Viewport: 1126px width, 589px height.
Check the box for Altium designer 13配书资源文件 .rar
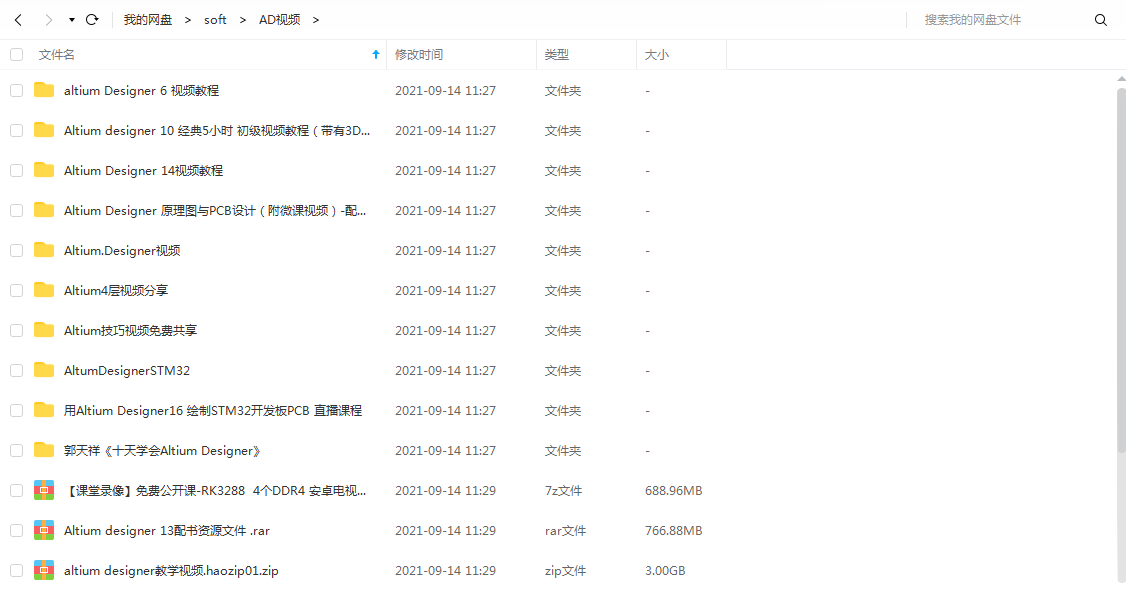click(x=17, y=531)
